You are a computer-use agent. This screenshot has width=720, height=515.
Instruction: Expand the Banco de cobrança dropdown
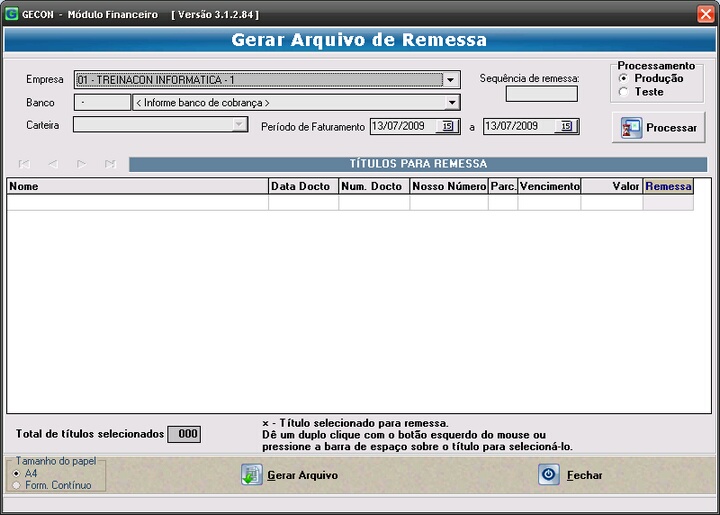452,102
